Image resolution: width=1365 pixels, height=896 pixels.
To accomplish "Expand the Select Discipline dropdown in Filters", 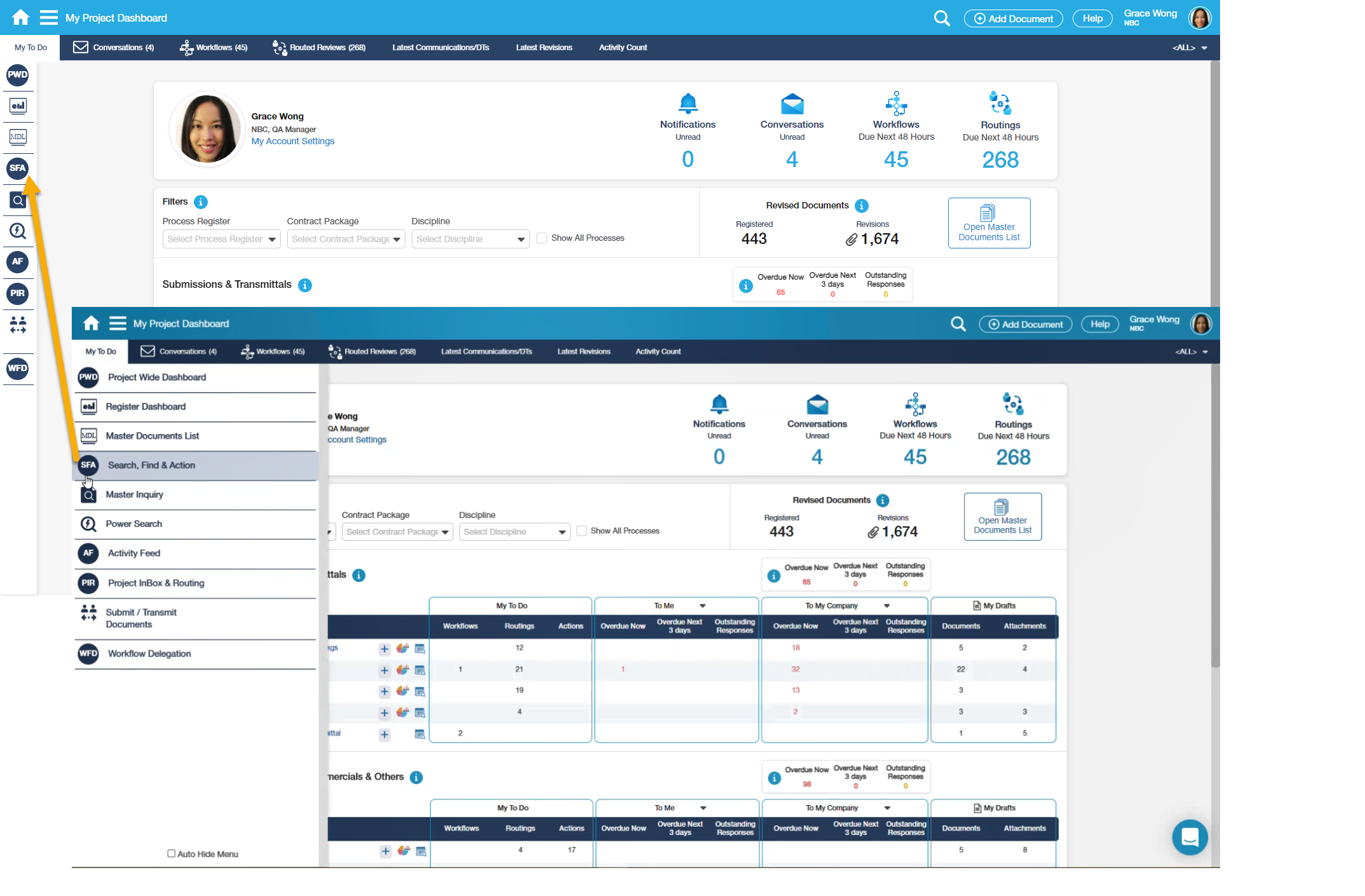I will pos(470,240).
